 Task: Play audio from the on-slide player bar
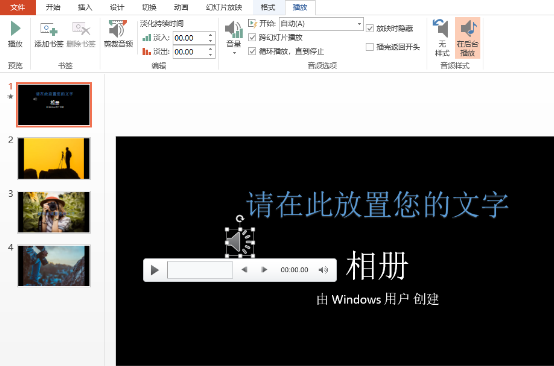click(154, 270)
